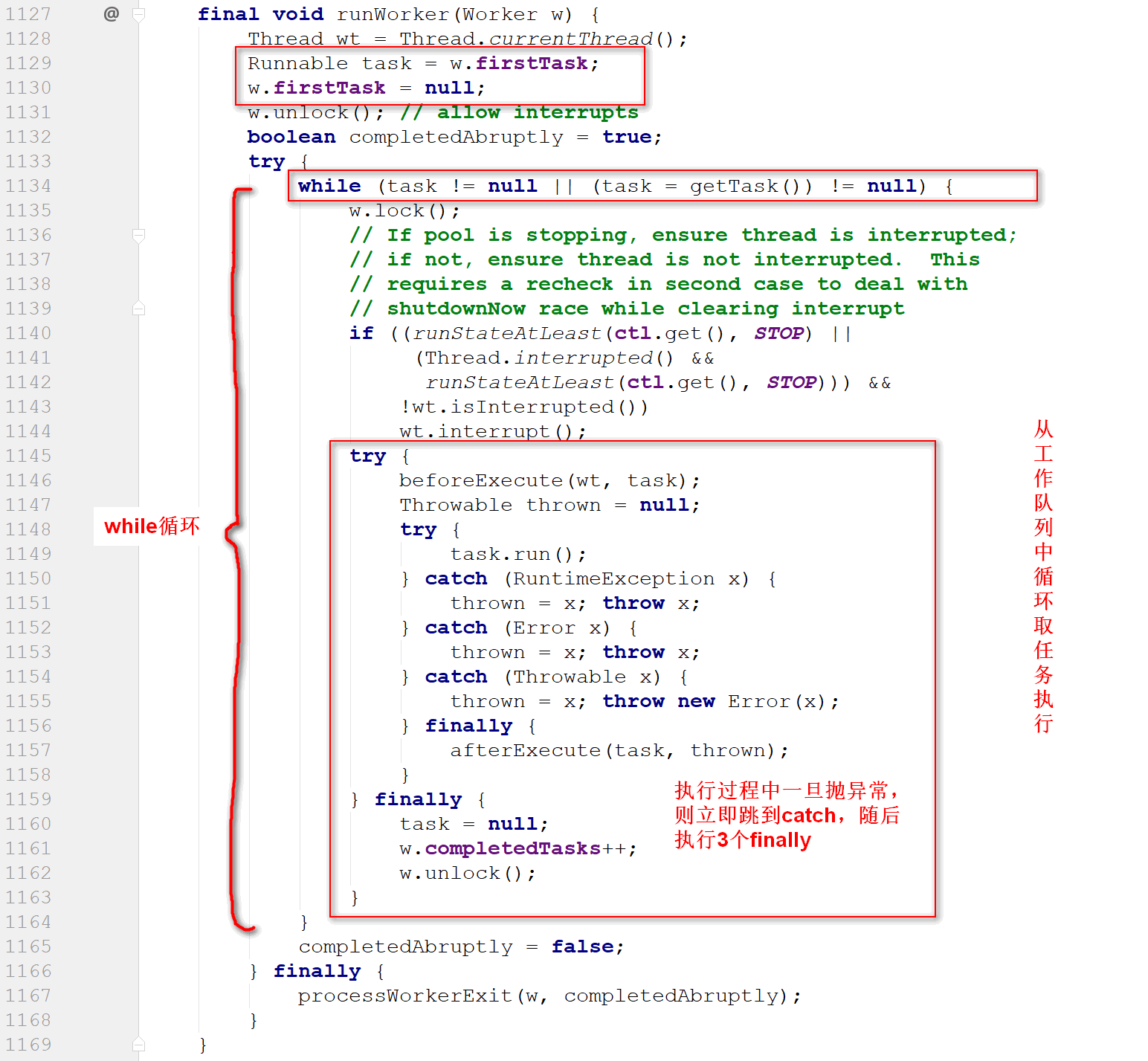
Task: Toggle the method fold end marker at line 1169
Action: (138, 1045)
